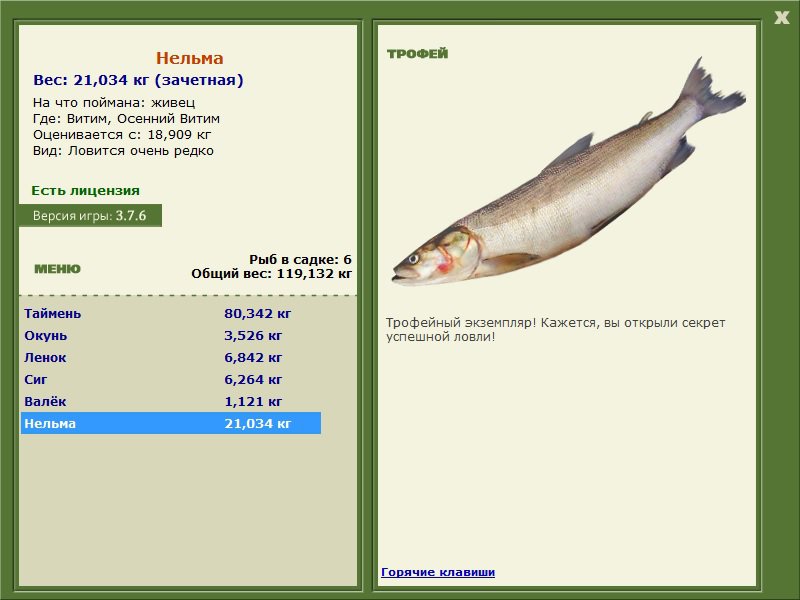Click the nelma fish picture

click(568, 173)
